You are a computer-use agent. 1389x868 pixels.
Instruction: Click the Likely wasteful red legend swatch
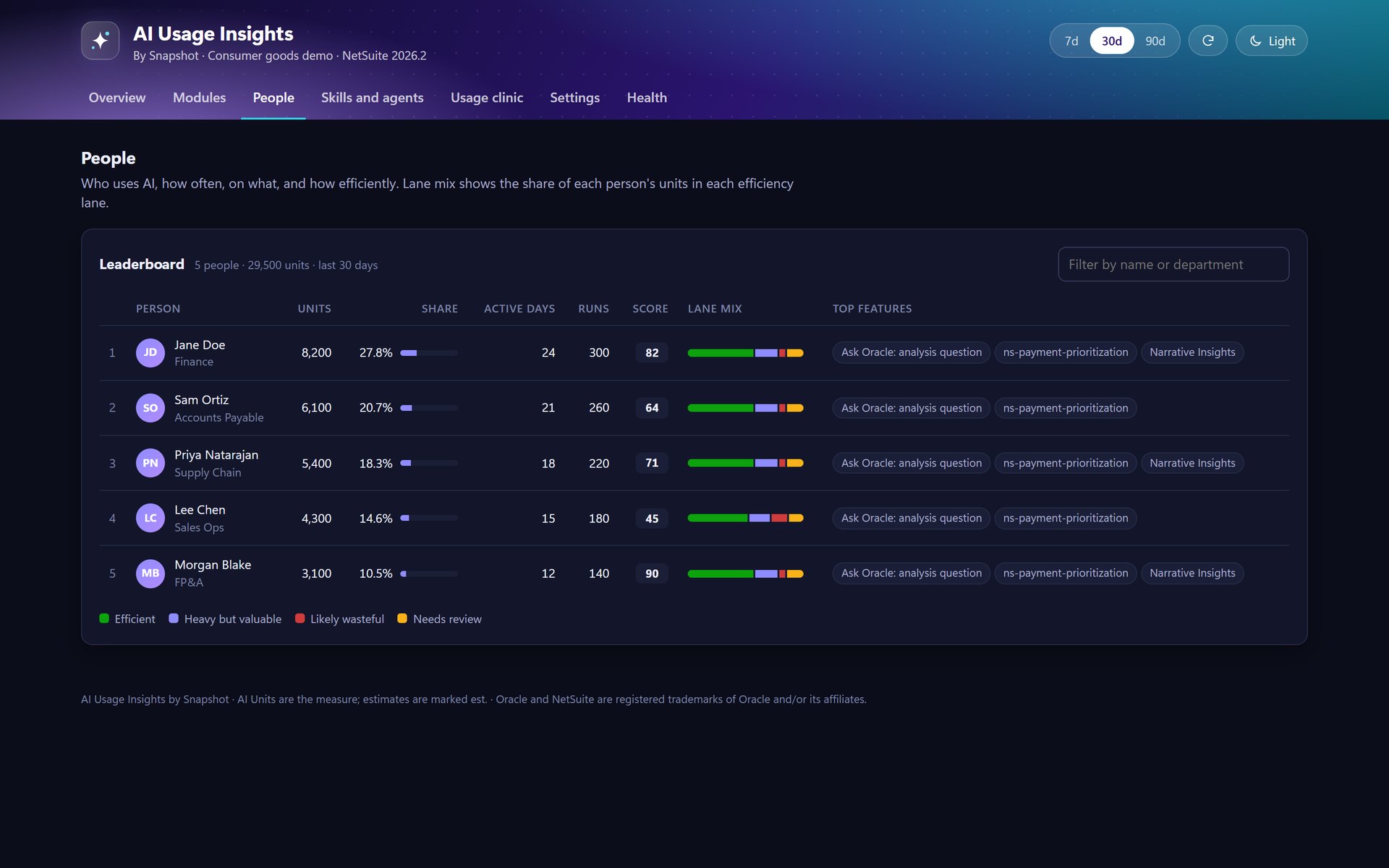[300, 618]
